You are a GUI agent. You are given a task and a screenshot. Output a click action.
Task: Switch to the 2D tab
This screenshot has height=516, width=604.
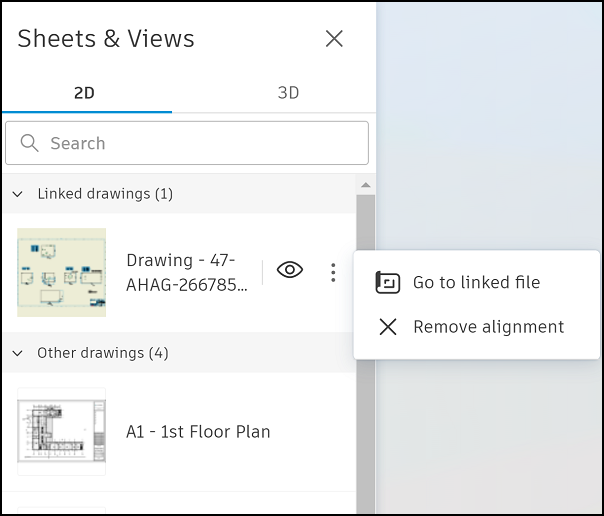pyautogui.click(x=85, y=93)
